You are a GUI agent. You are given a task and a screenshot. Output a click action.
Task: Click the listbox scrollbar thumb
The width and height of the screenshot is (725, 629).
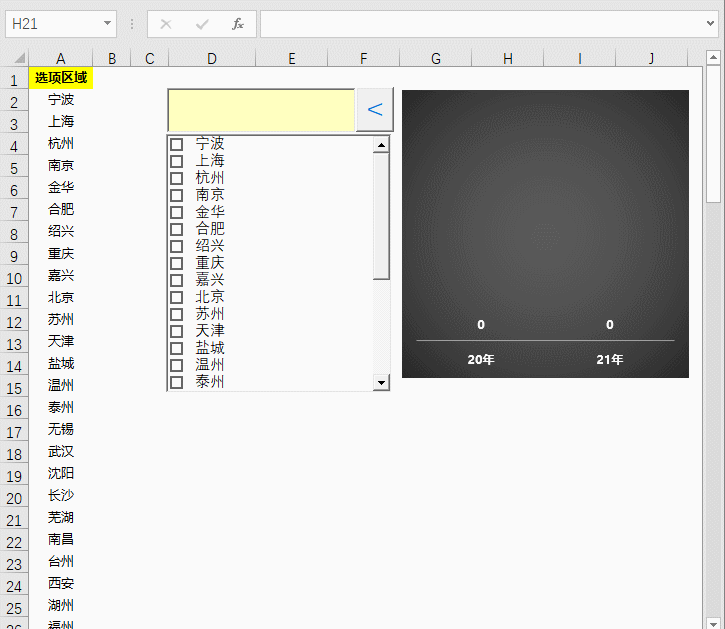click(x=381, y=216)
